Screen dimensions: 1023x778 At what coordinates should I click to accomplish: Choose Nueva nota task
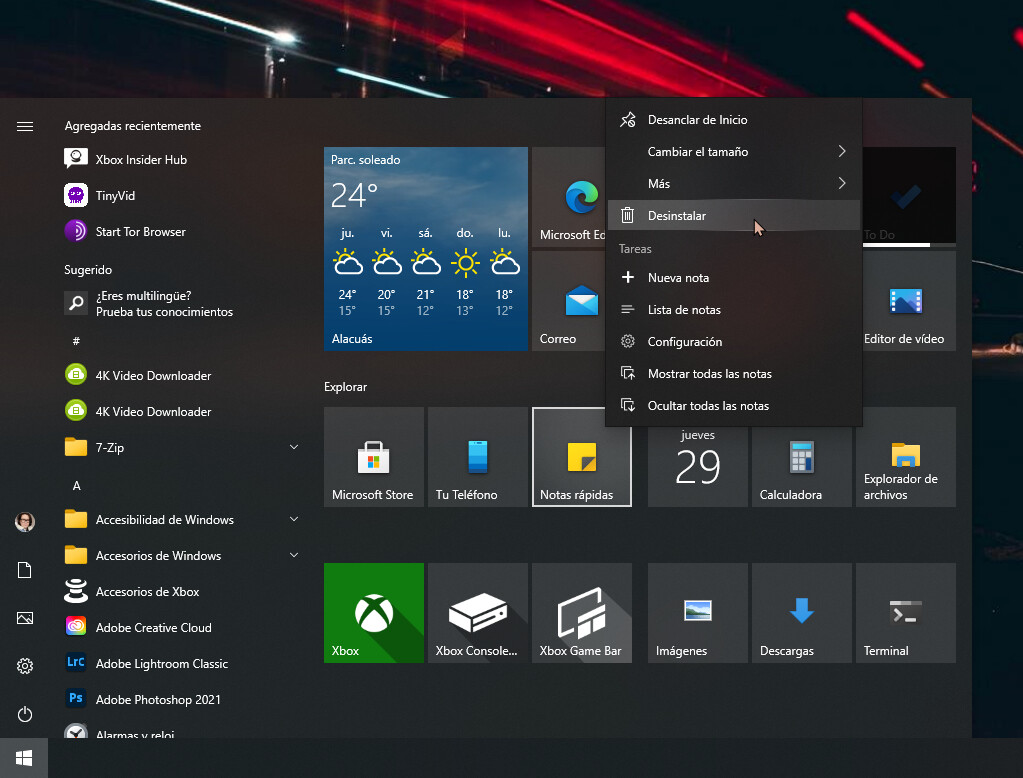[x=734, y=277]
